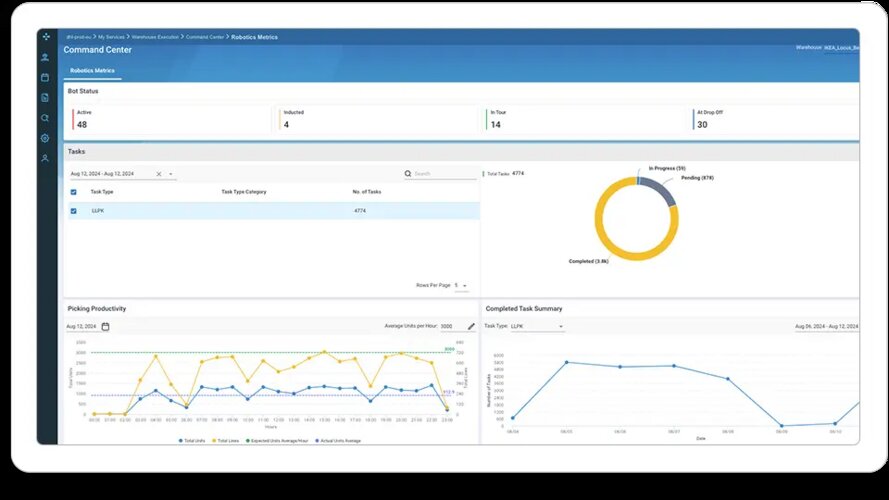The image size is (889, 500).
Task: Select the Robotics Metrics tab
Action: [x=92, y=71]
